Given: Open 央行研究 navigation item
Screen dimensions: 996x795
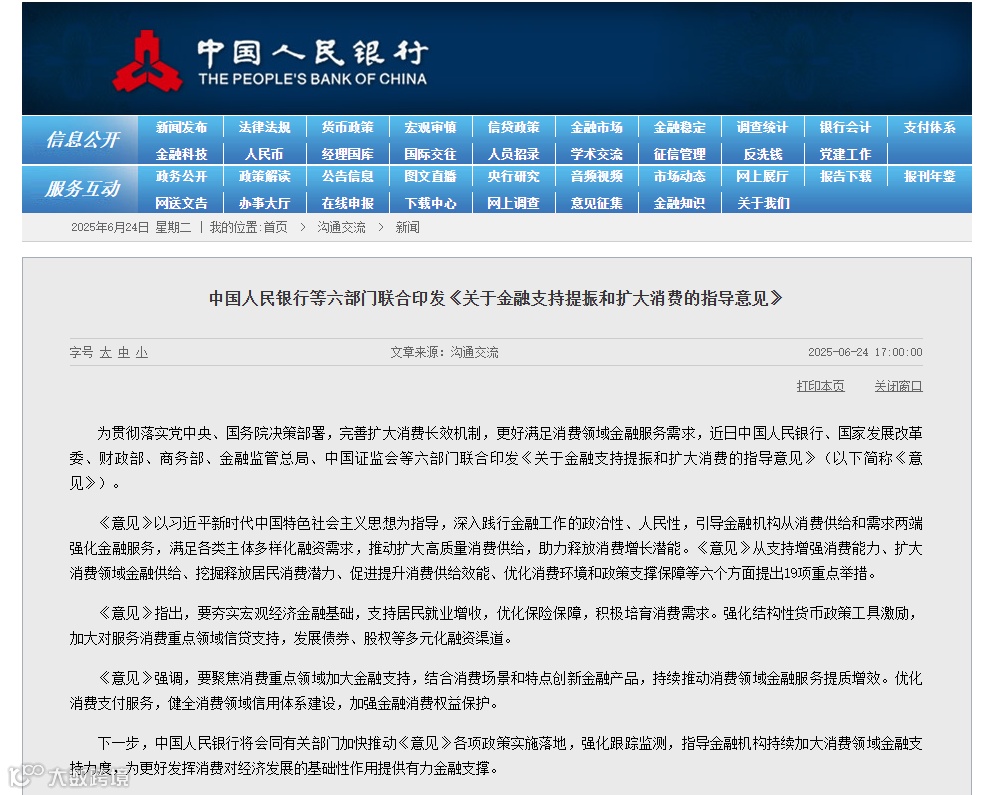Looking at the screenshot, I should pyautogui.click(x=513, y=176).
